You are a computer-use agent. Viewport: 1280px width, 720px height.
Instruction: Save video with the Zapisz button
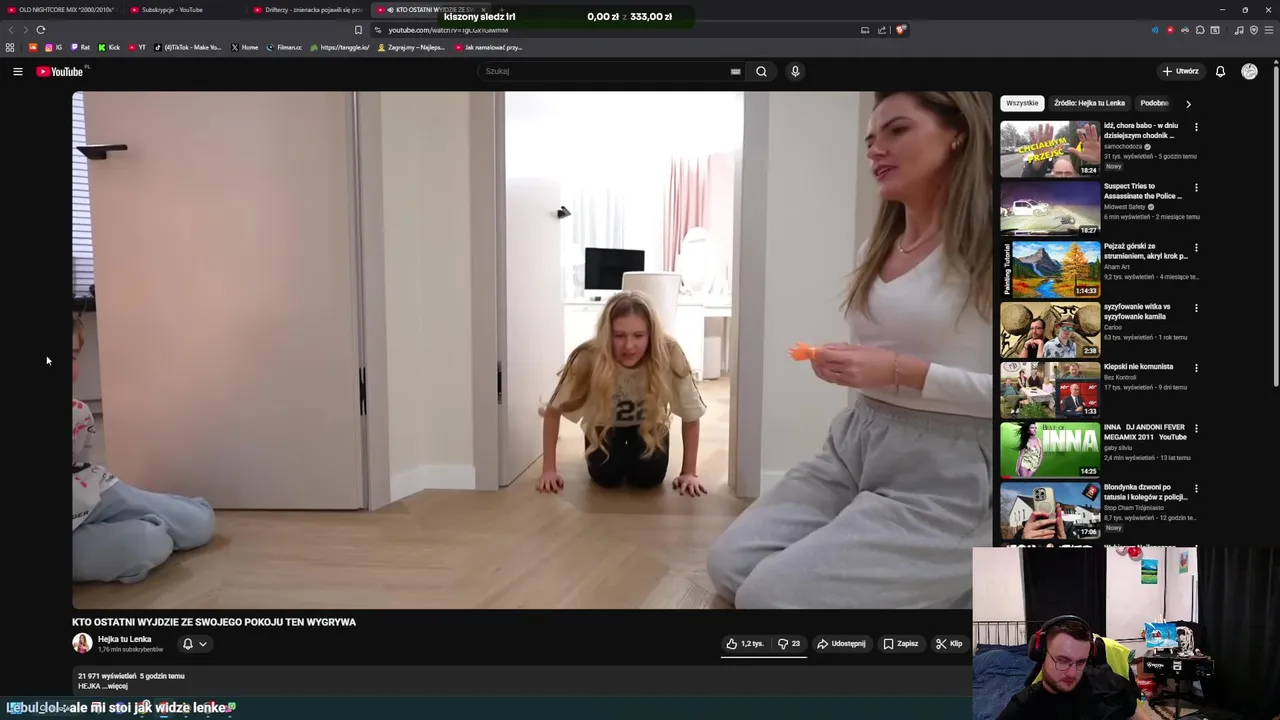(x=901, y=644)
